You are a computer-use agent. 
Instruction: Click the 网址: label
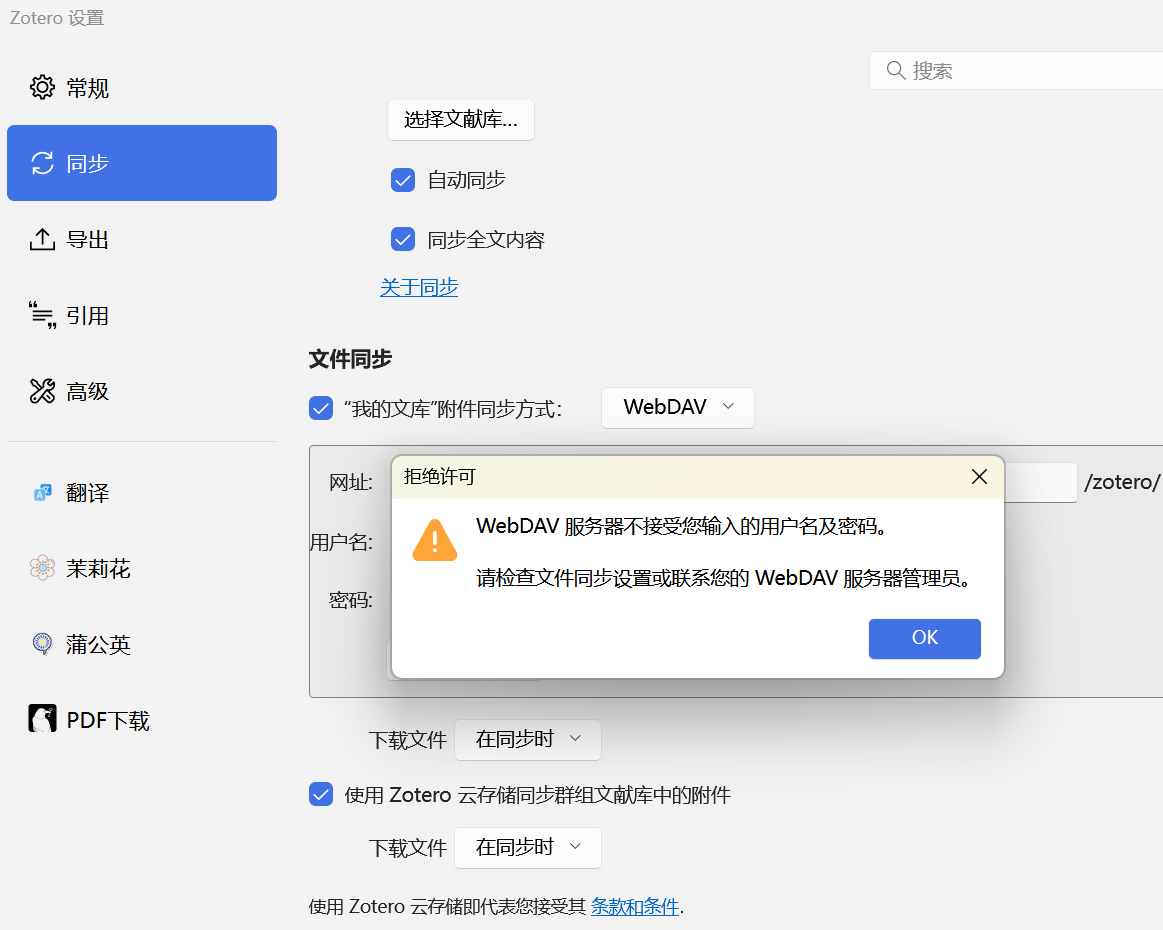[351, 482]
